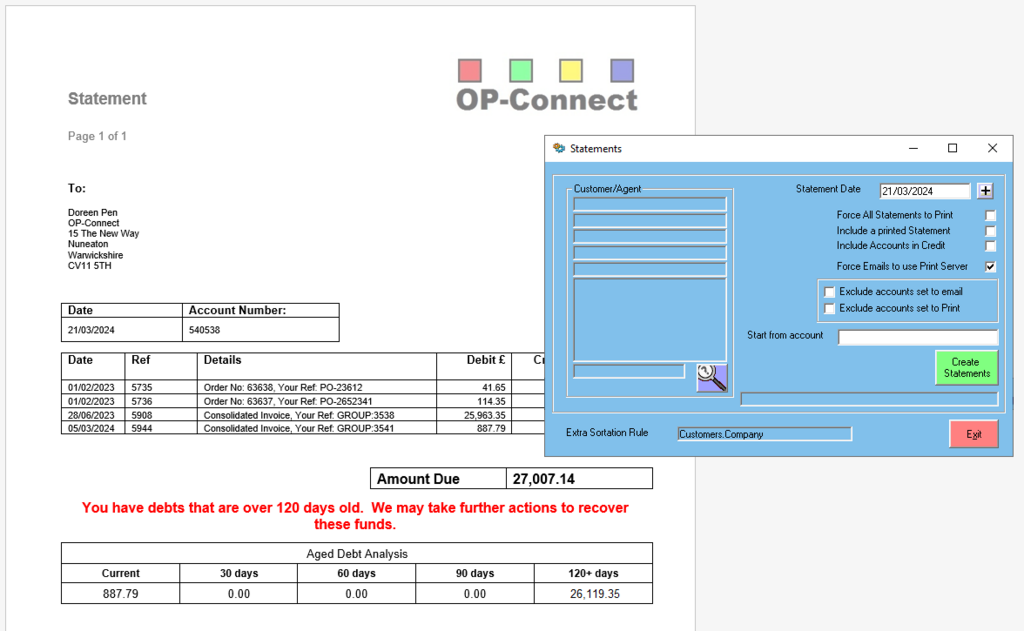Enable Force All Statements to Print
Screen dimensions: 1024x631
(x=991, y=215)
